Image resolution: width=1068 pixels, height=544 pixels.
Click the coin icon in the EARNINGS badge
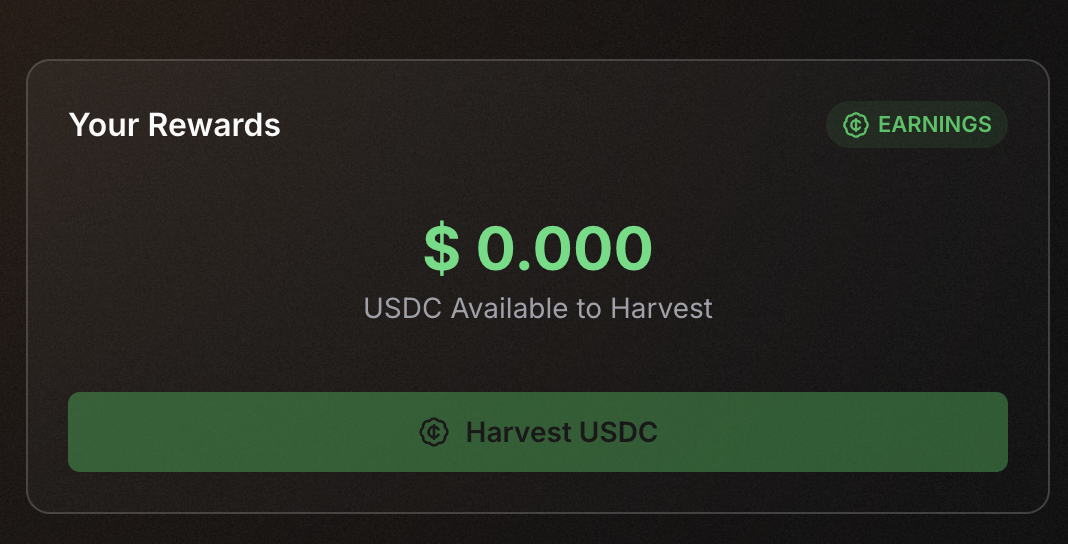pos(856,125)
